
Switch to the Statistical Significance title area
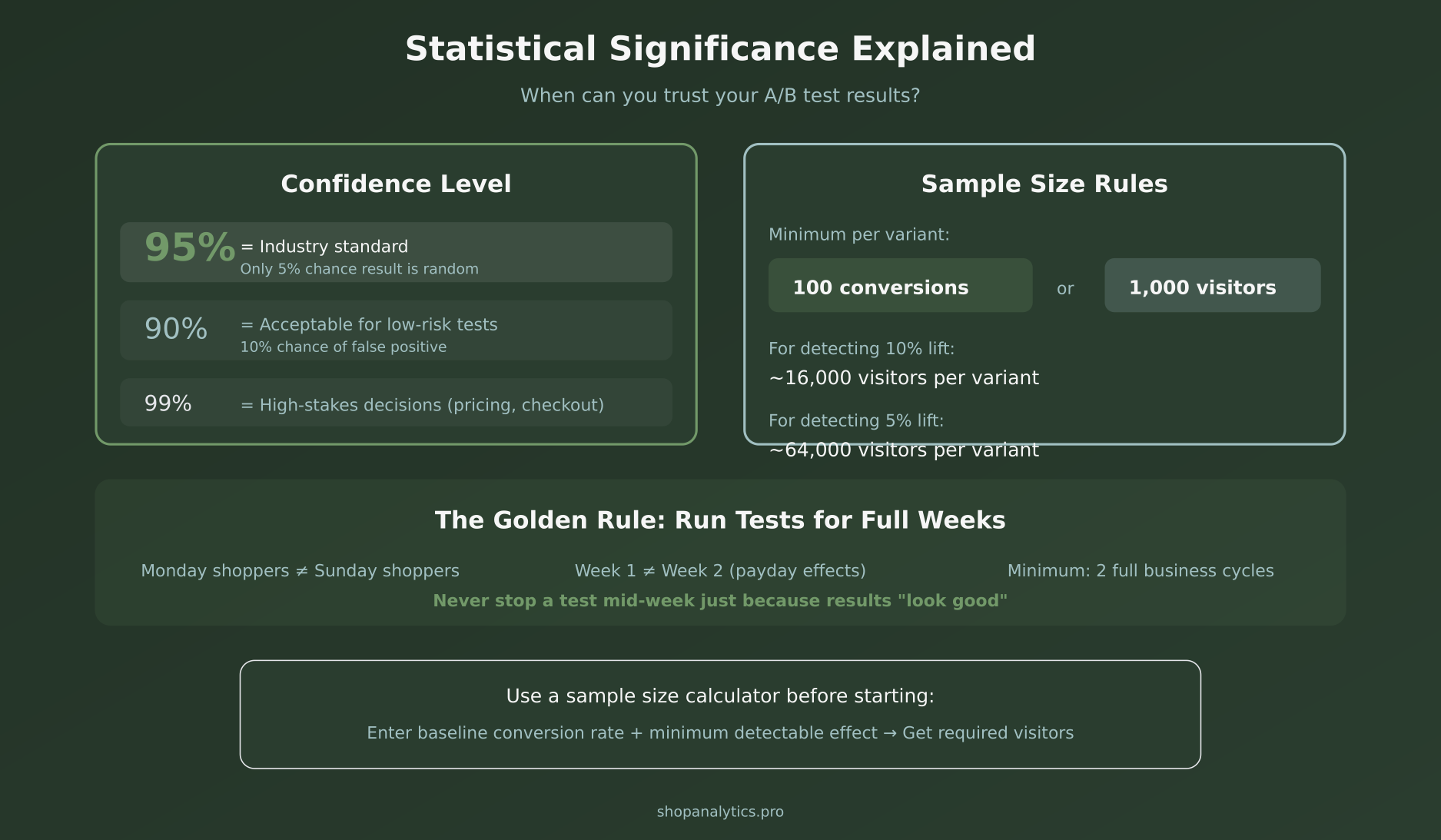click(x=720, y=48)
